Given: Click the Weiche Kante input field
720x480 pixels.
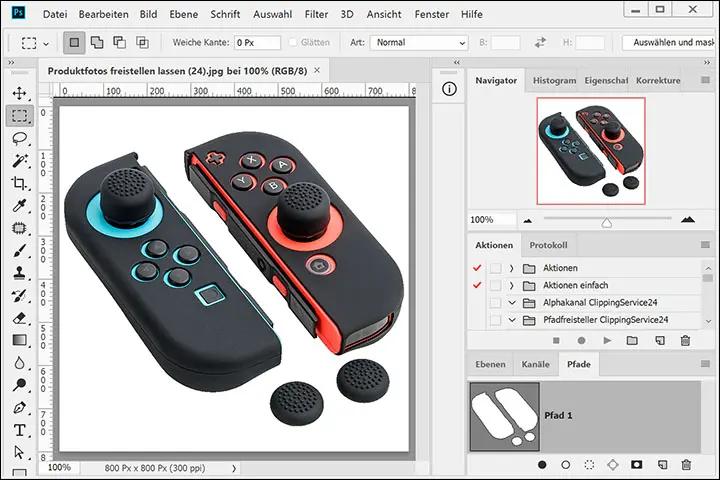Looking at the screenshot, I should [x=257, y=43].
